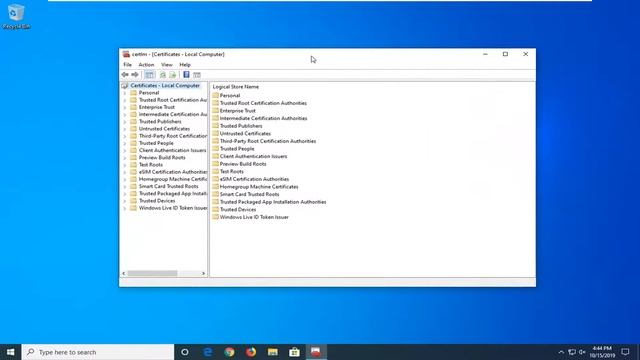
Task: Select Smart Card Trusted Roots in console tree
Action: pos(168,186)
